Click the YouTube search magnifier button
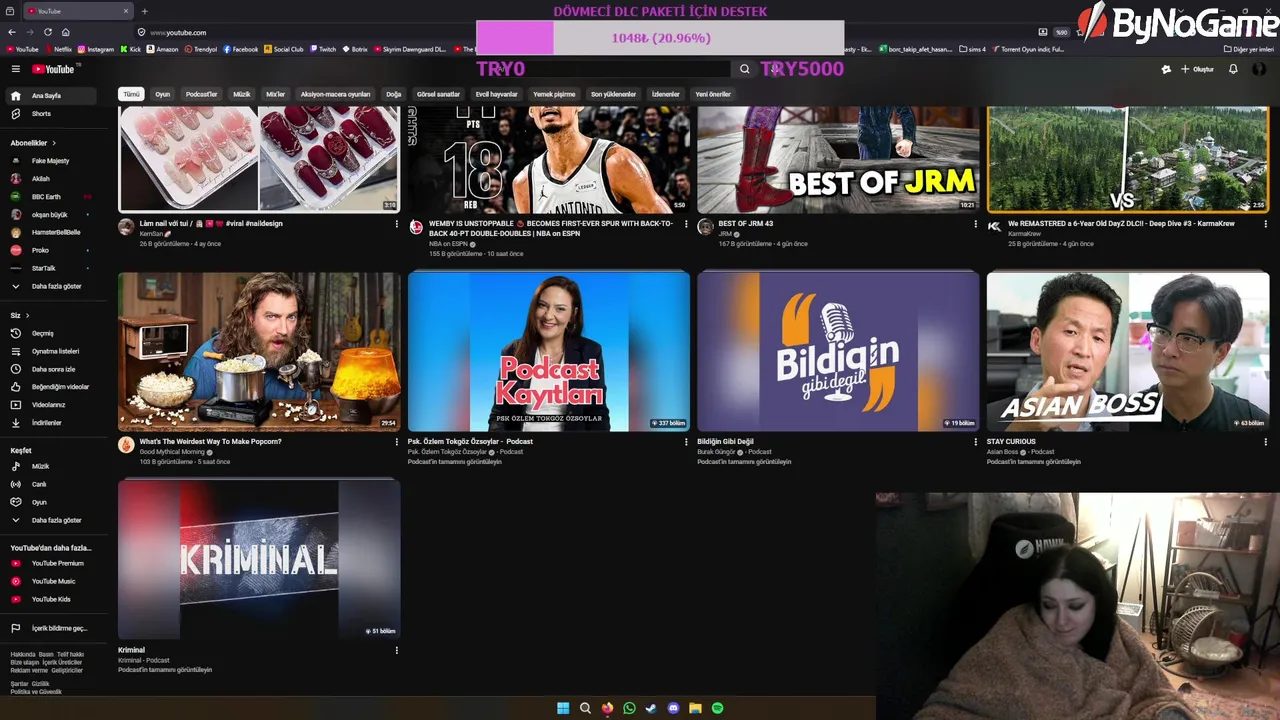1280x720 pixels. click(744, 69)
